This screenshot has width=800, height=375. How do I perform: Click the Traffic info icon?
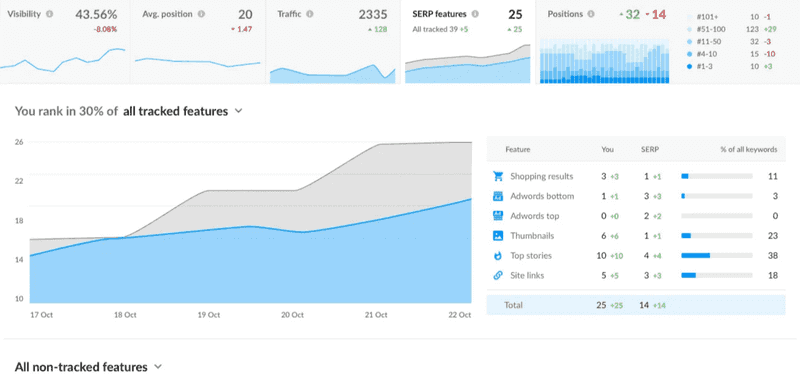pyautogui.click(x=310, y=14)
